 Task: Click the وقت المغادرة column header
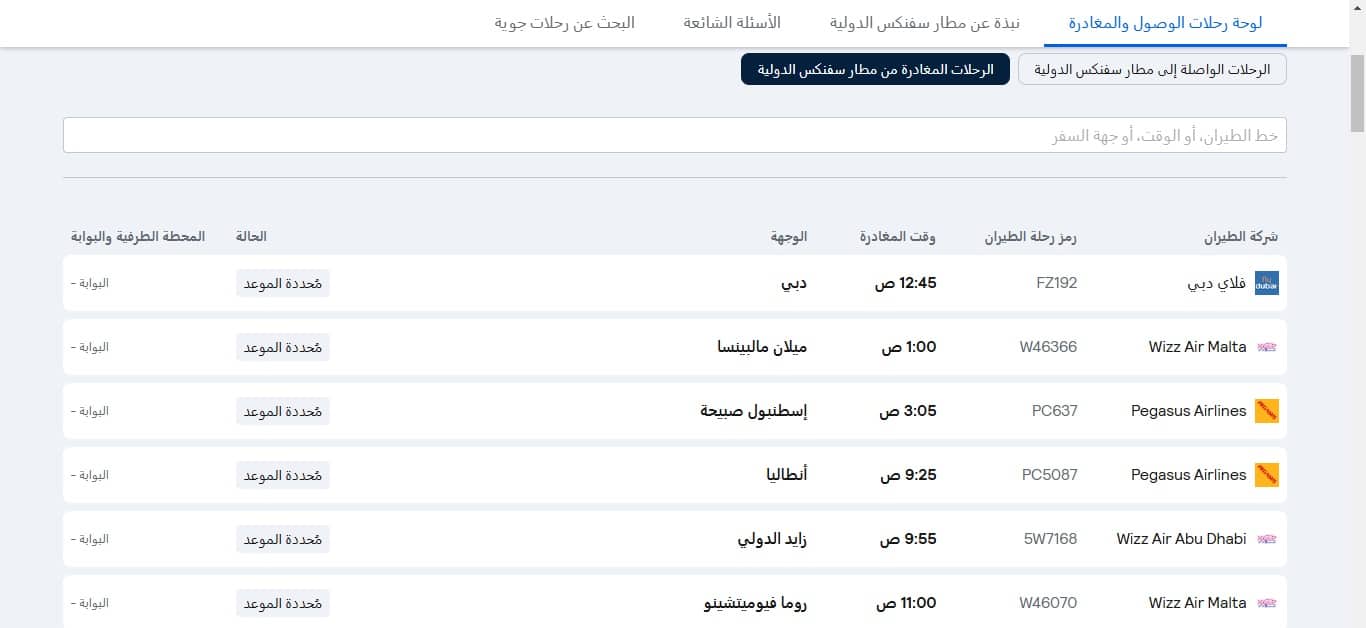(898, 237)
